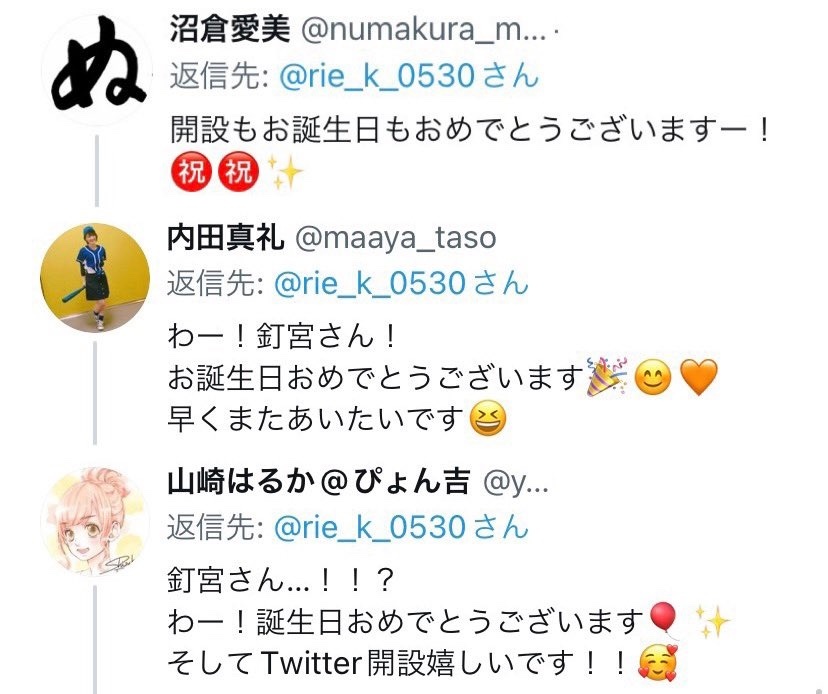
Task: Open tweet text 開設もお誕生日もおめでとうございますー！
Action: 469,129
